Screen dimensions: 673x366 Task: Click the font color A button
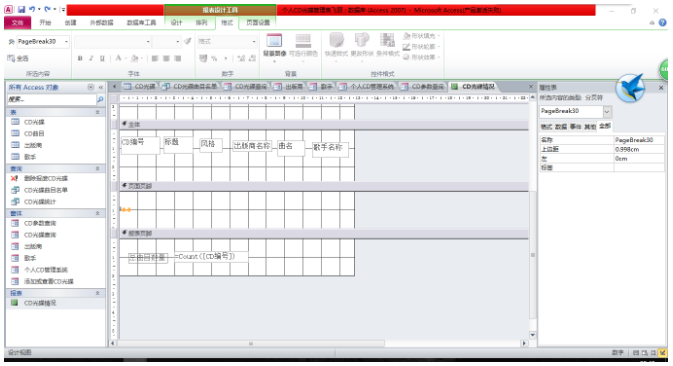(x=118, y=58)
